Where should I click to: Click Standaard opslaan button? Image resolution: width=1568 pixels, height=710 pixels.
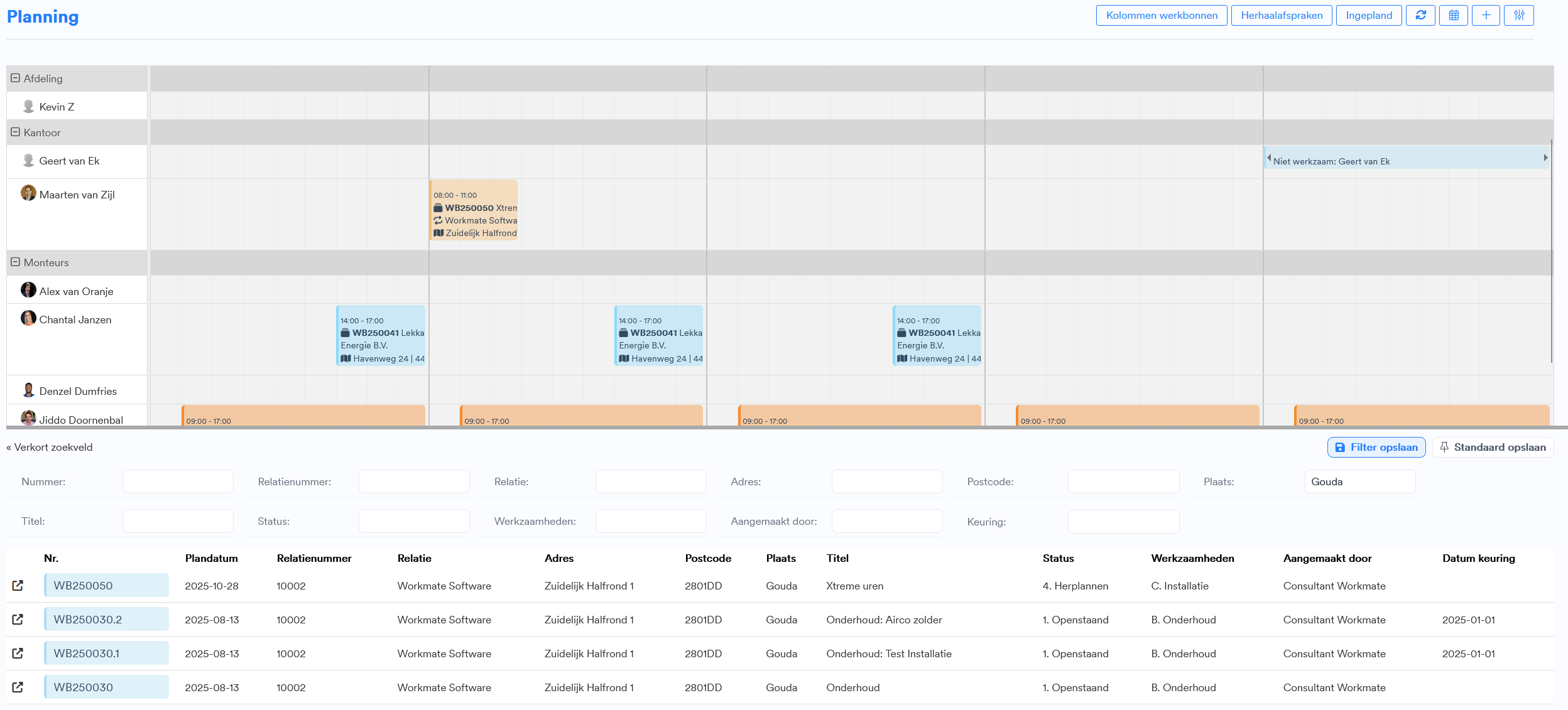1492,447
